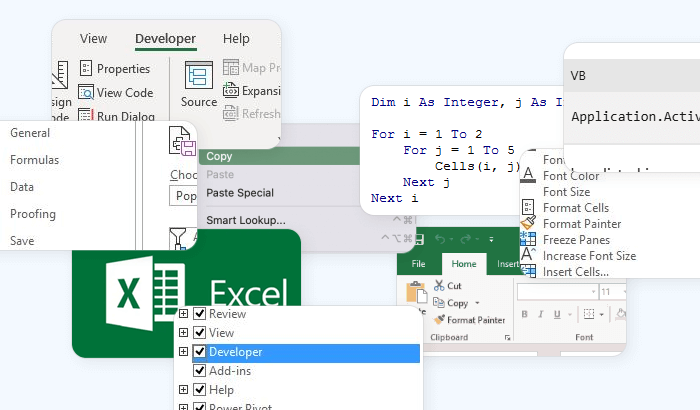Image resolution: width=700 pixels, height=410 pixels.
Task: Toggle the View checkbox in tab list
Action: pyautogui.click(x=200, y=333)
